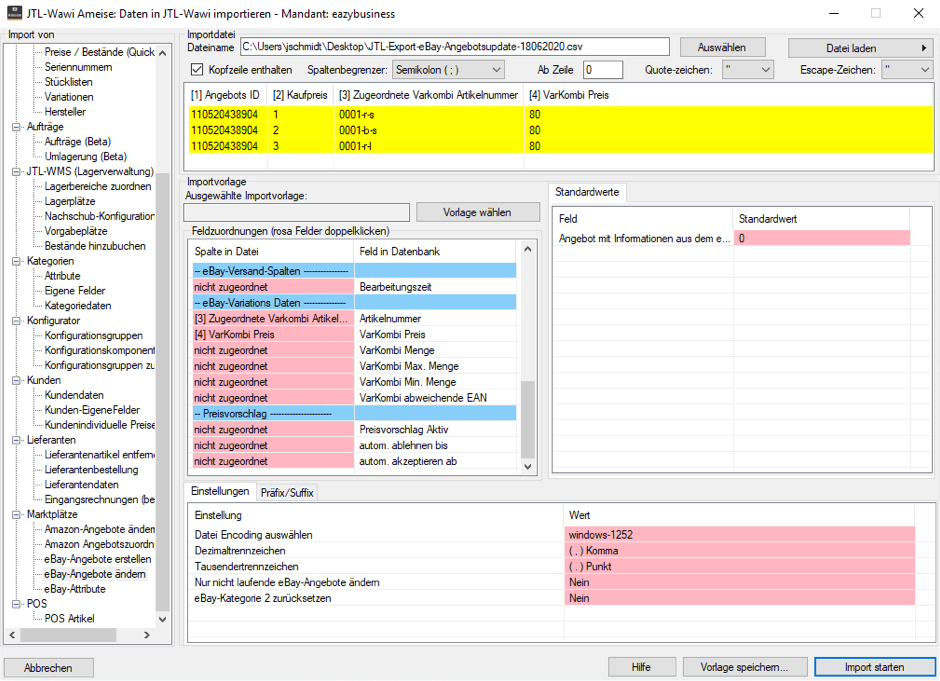Click Nein for Nur nicht laufende eBay-Angebote
The image size is (940, 681).
coord(740,582)
